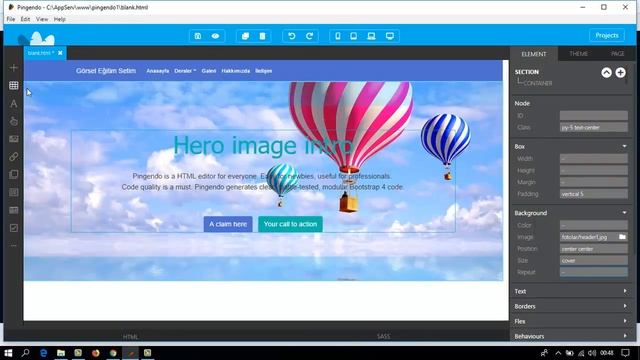Expand the Borders section
This screenshot has height=360, width=640.
pos(571,306)
